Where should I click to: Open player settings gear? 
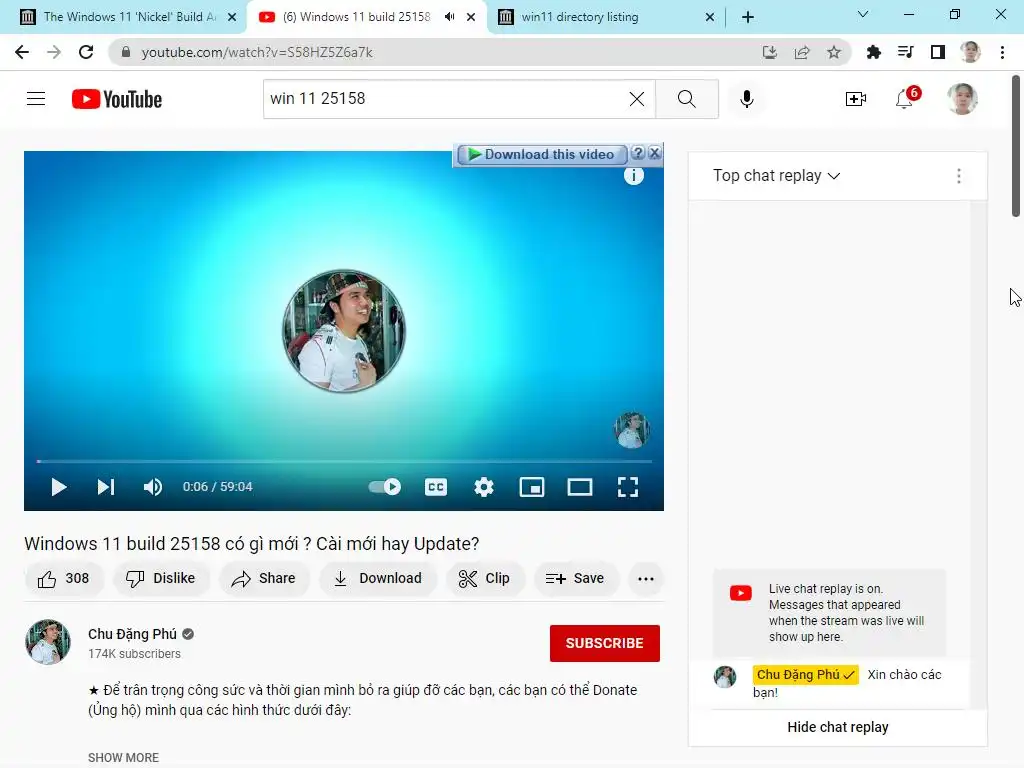coord(484,487)
